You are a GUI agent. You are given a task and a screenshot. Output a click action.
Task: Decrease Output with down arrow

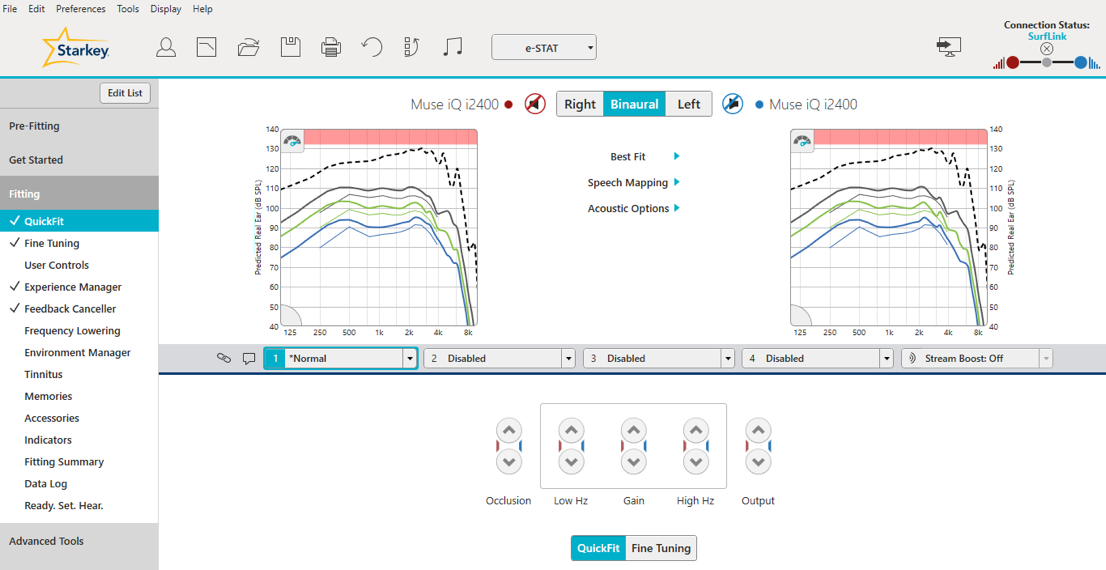pos(758,462)
